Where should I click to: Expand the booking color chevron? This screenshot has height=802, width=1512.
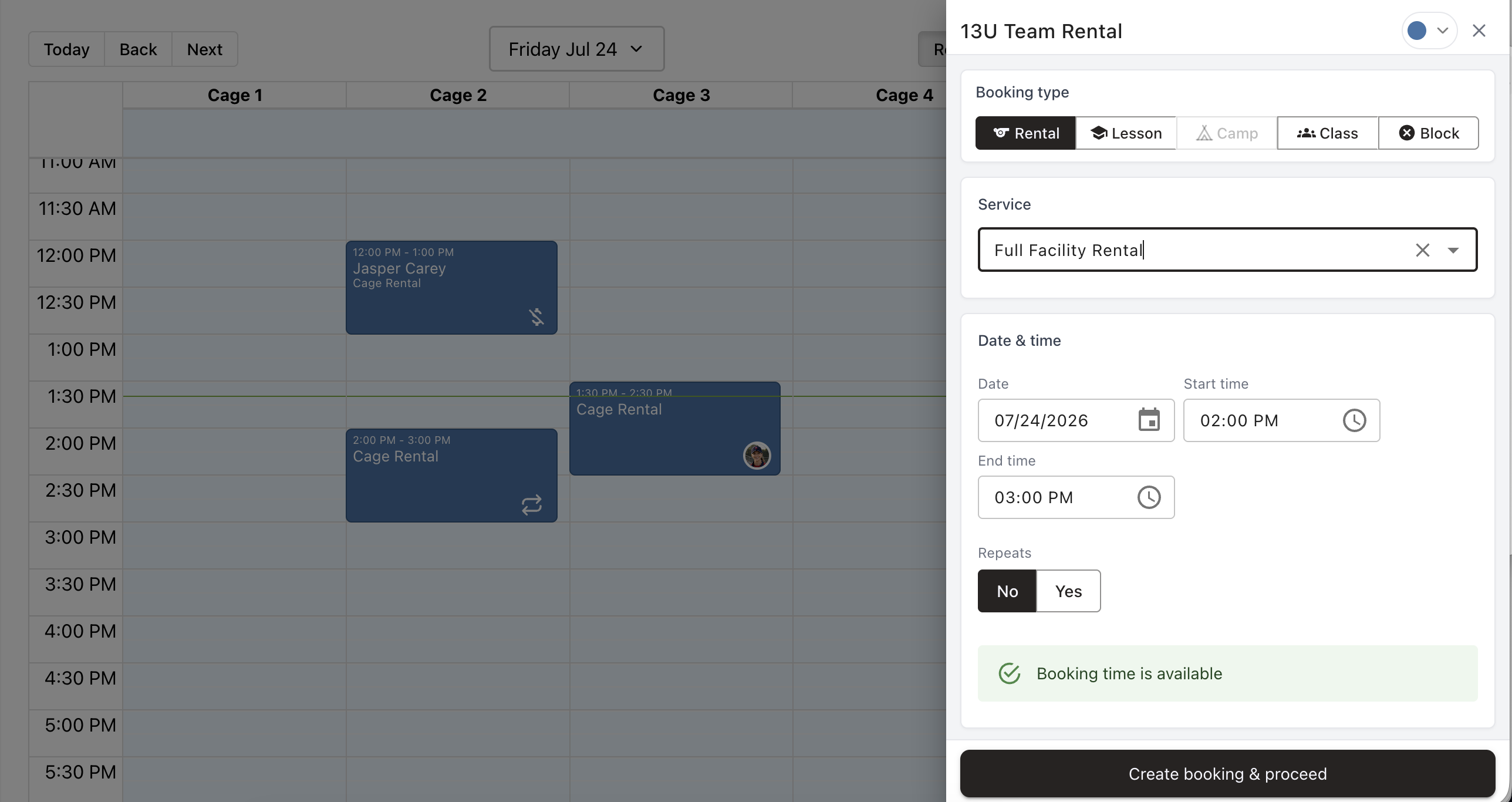pyautogui.click(x=1443, y=31)
